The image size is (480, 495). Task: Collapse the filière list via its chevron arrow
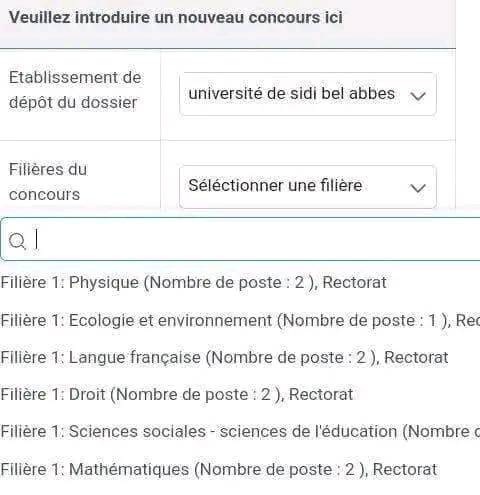pyautogui.click(x=418, y=188)
